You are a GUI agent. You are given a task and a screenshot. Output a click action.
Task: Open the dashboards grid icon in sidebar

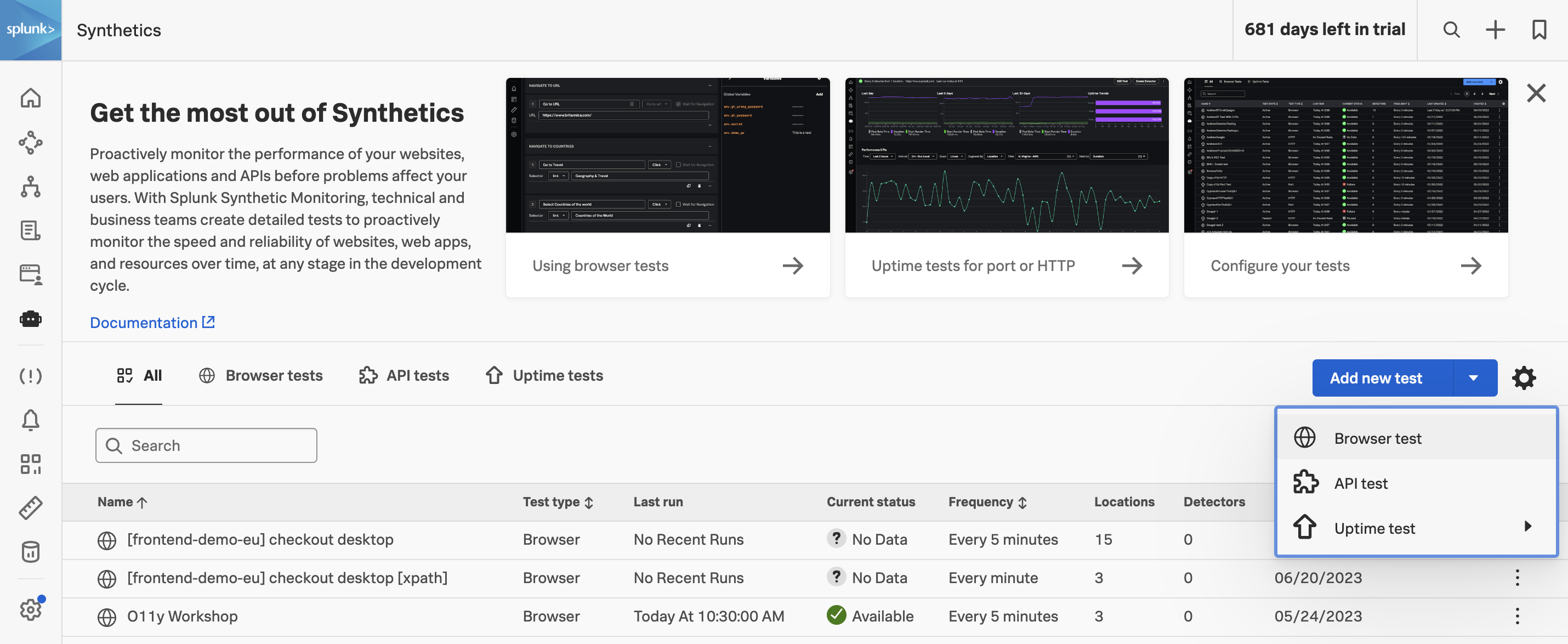pos(31,464)
